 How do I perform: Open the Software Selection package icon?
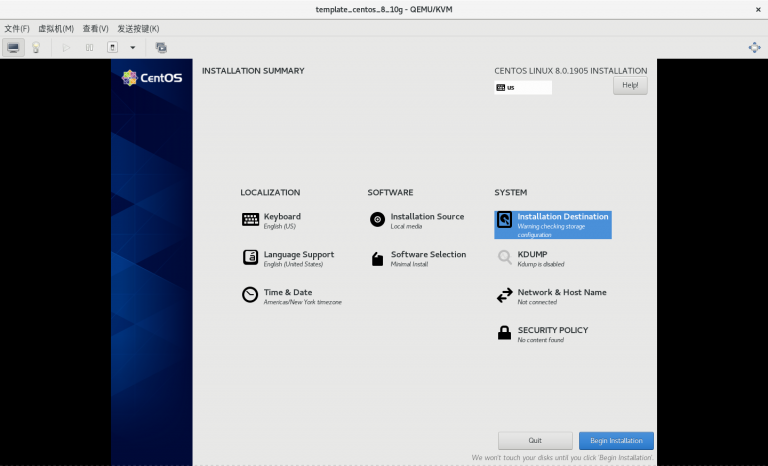[x=377, y=258]
